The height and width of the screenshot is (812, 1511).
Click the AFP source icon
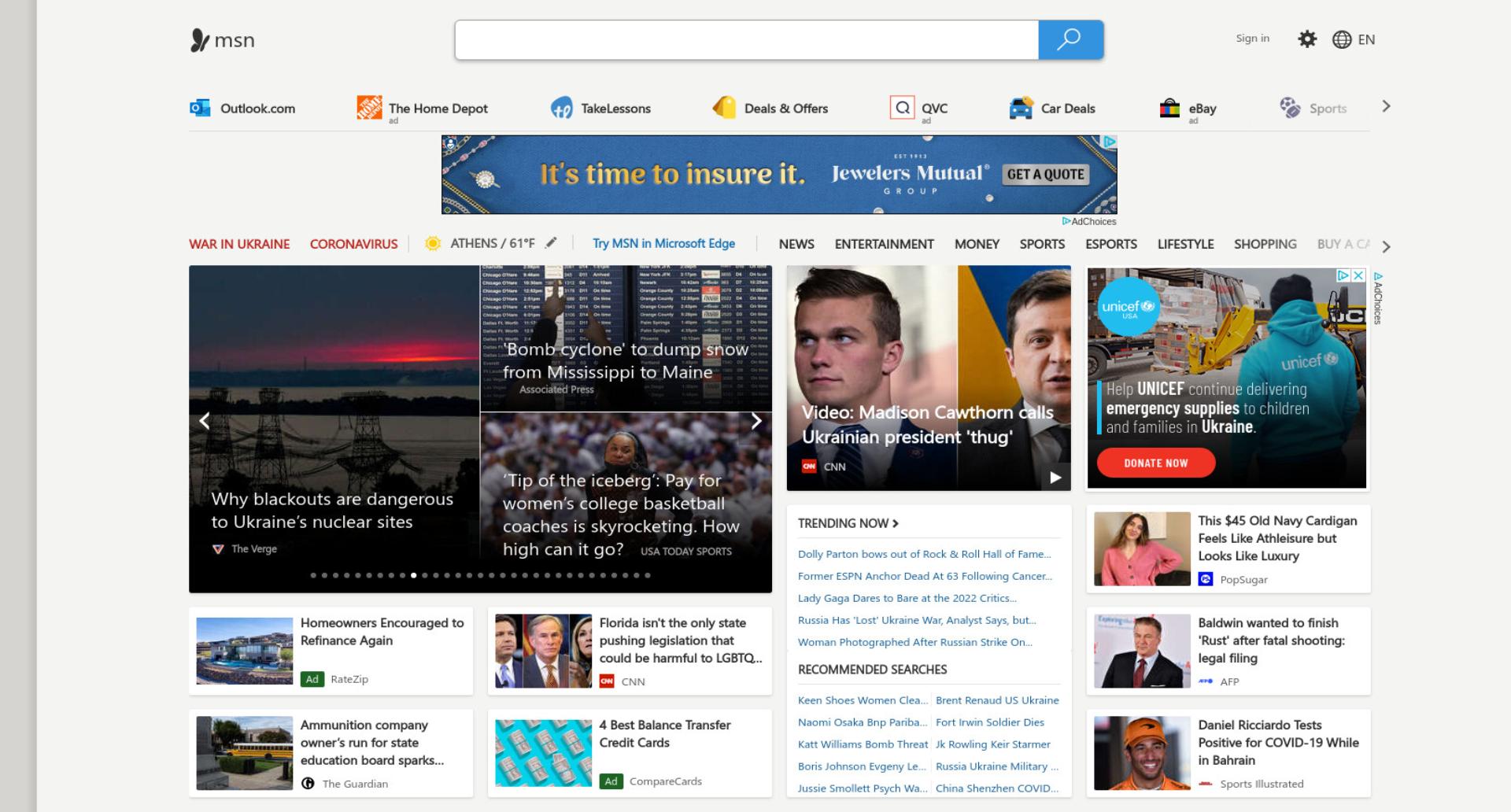coord(1206,681)
